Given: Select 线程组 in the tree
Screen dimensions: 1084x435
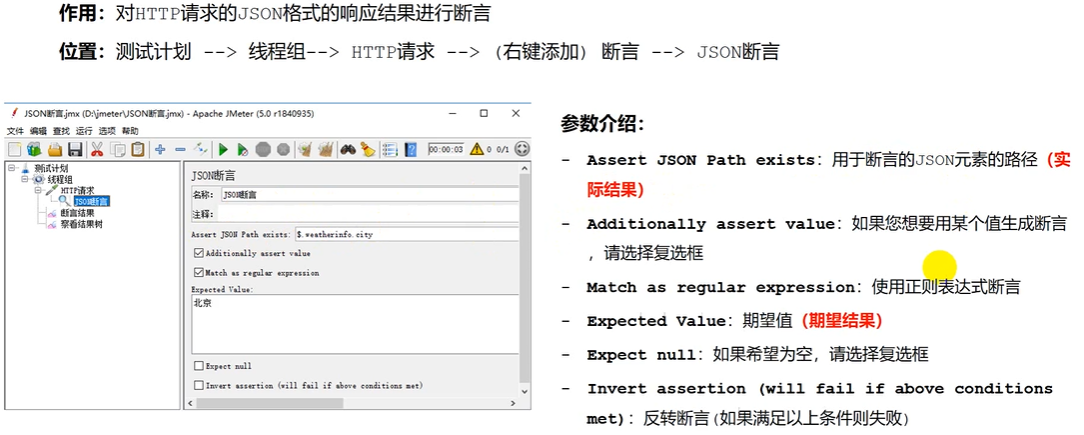Looking at the screenshot, I should [60, 179].
